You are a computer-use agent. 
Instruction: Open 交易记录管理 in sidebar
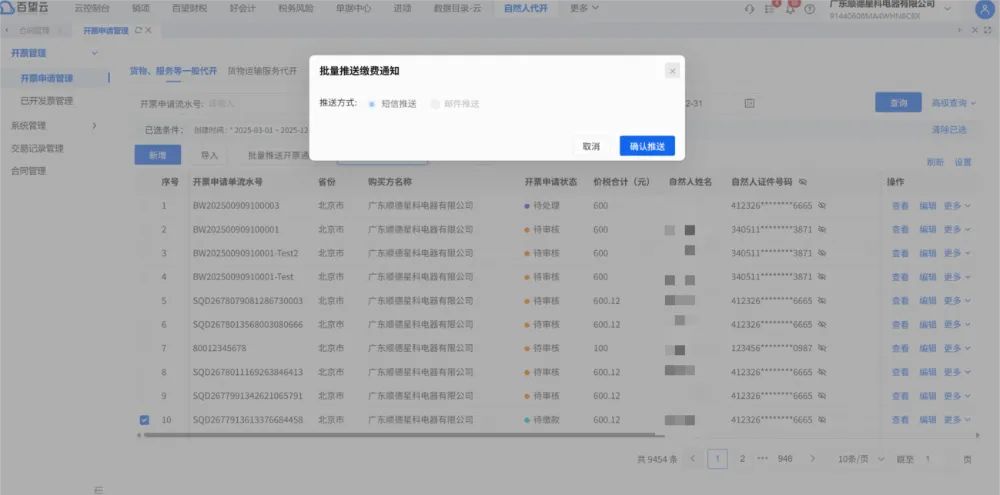[38, 149]
